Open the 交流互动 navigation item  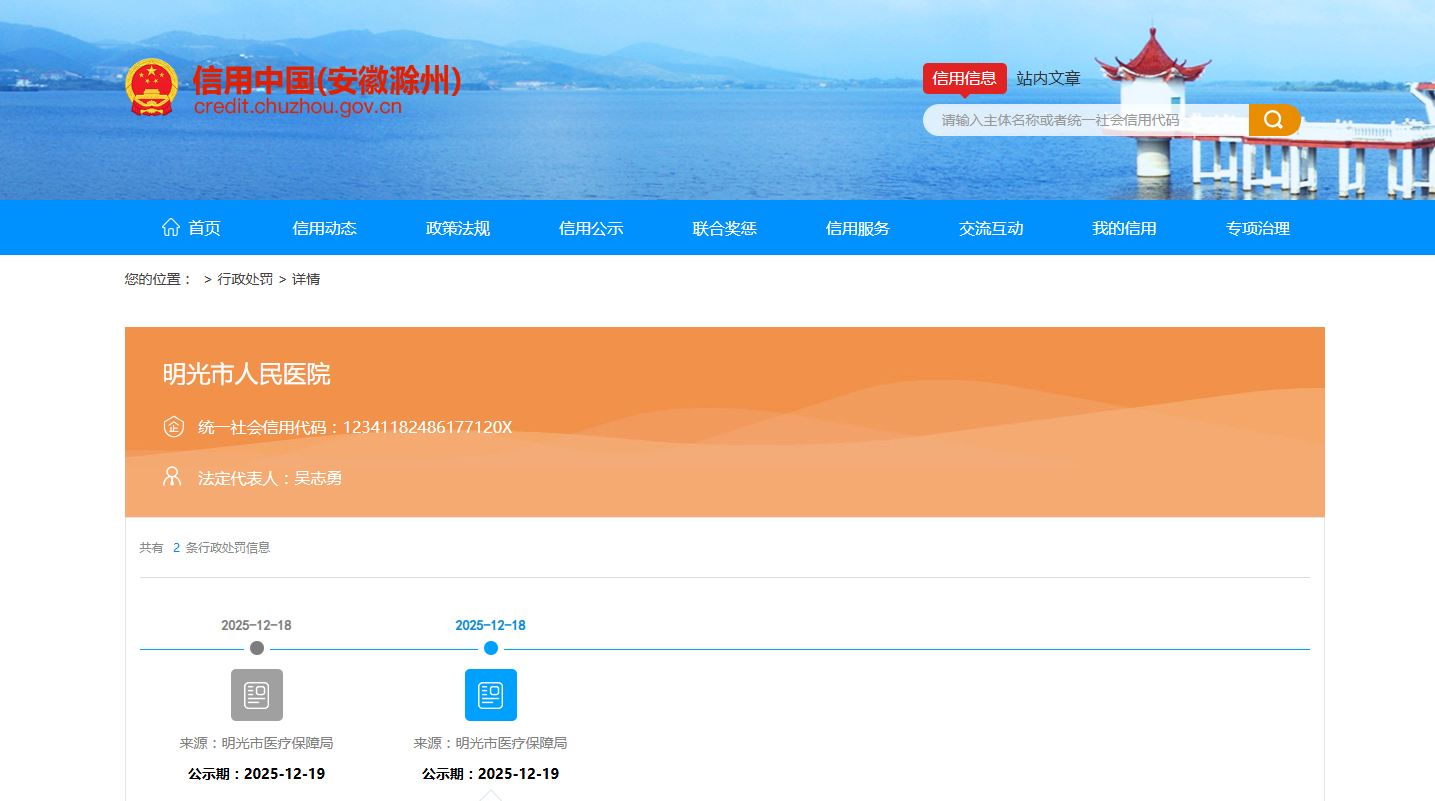[991, 228]
